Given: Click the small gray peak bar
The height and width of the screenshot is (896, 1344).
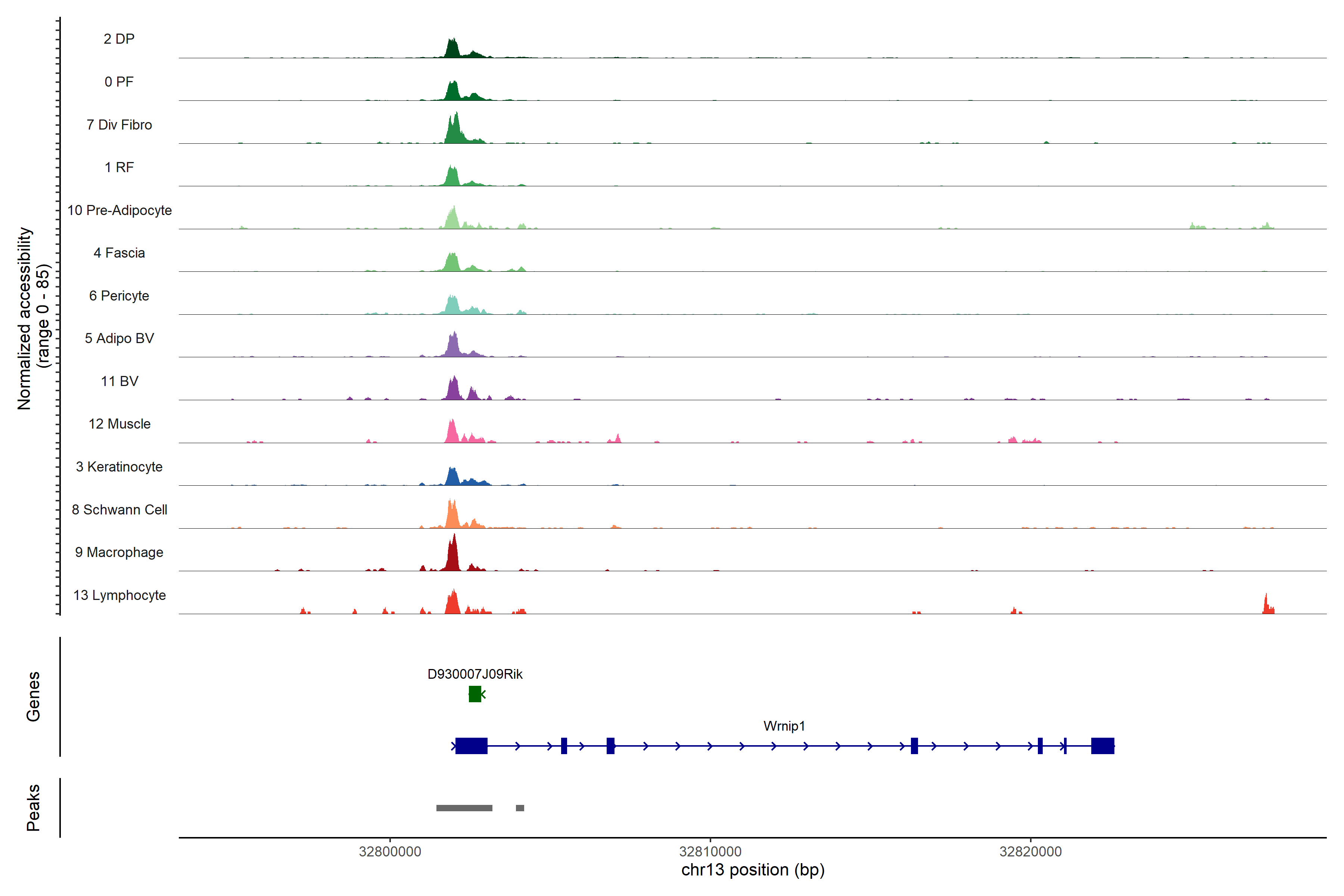Looking at the screenshot, I should [x=519, y=808].
